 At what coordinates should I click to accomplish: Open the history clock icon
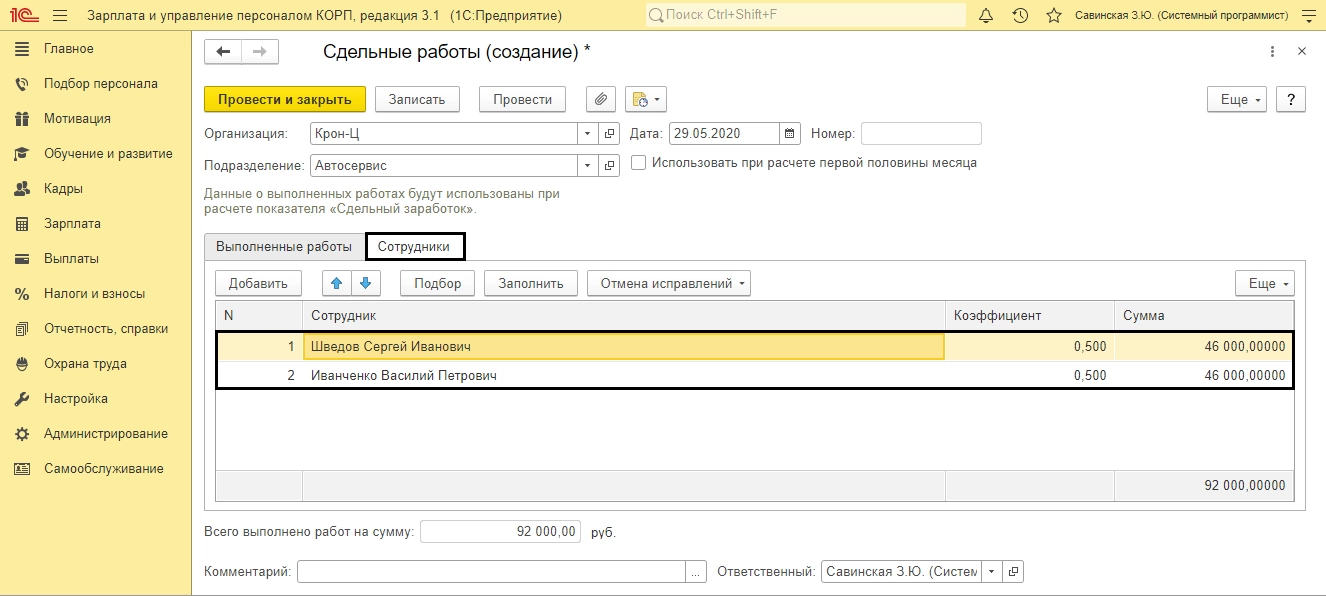pyautogui.click(x=1020, y=16)
